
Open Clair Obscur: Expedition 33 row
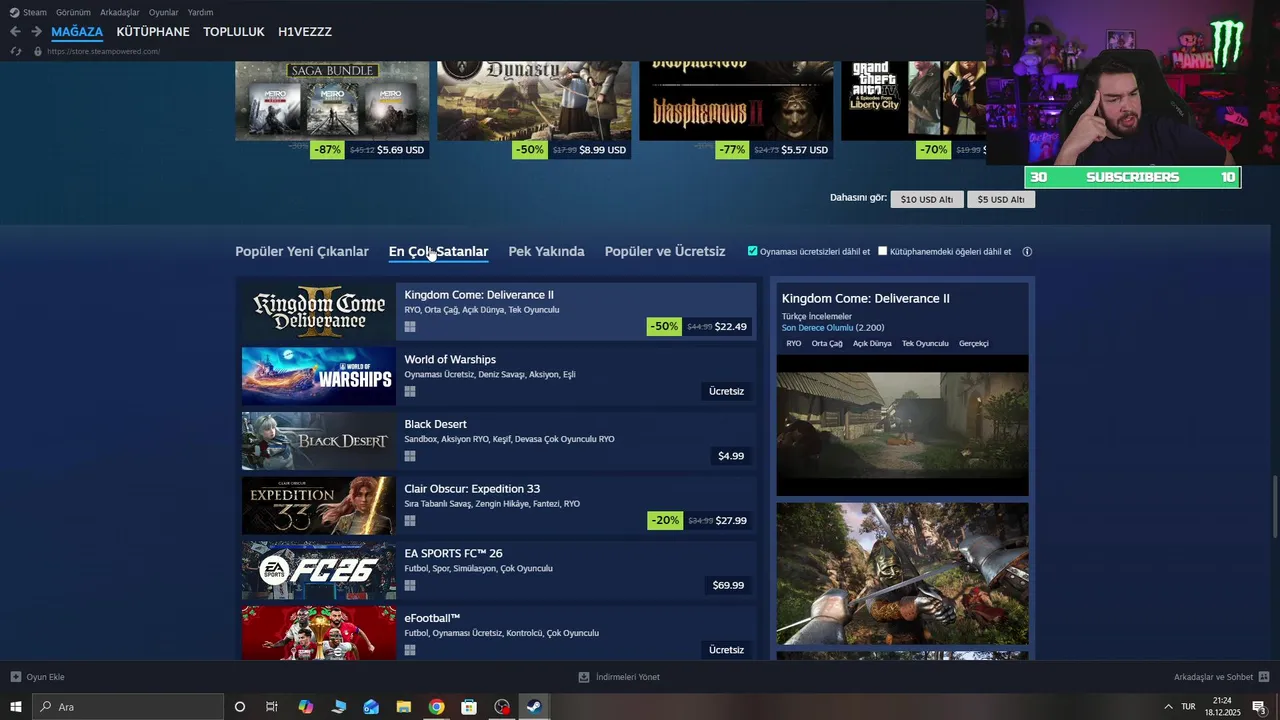(498, 505)
